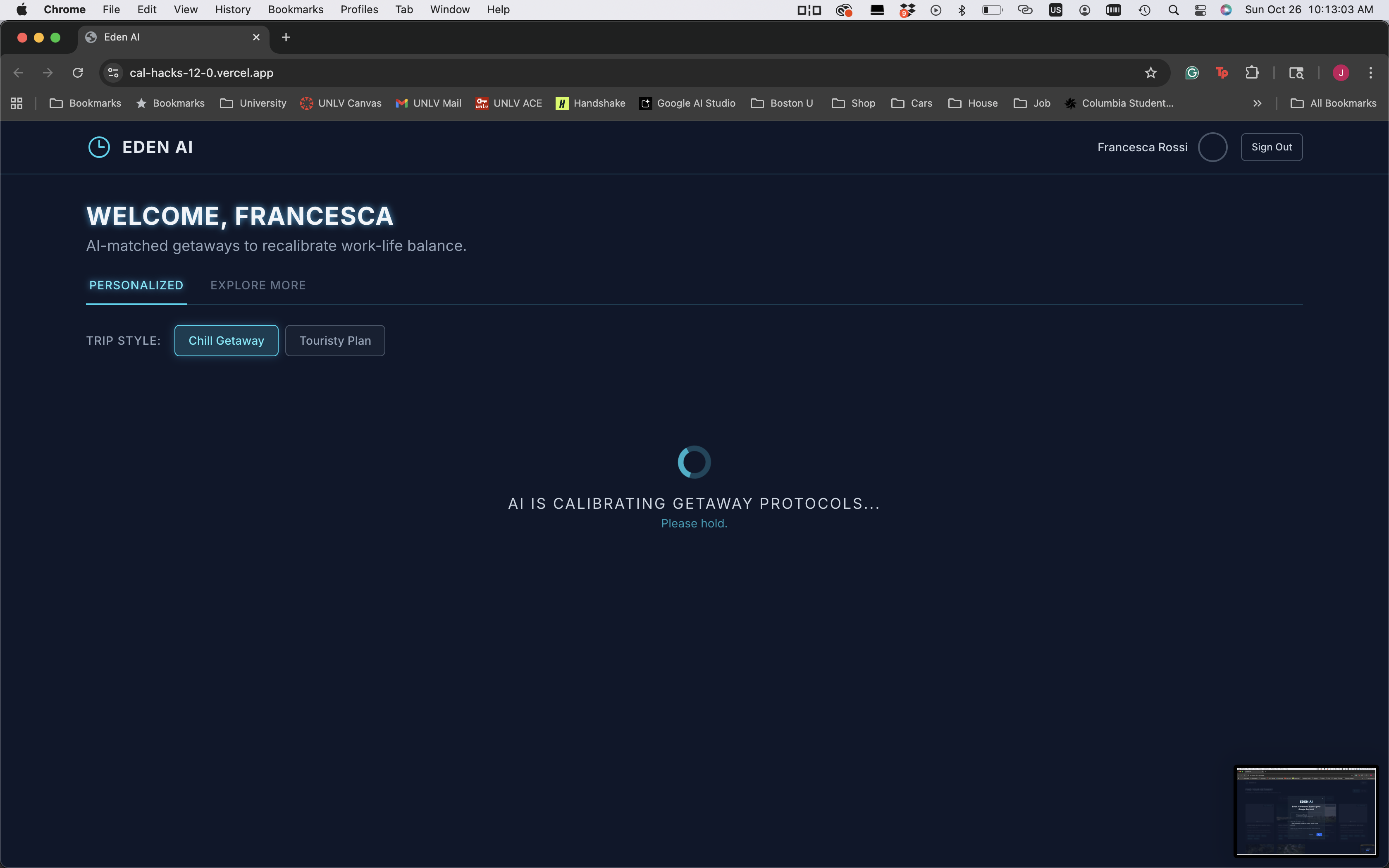Open the Chrome three-dot menu
The image size is (1389, 868).
click(x=1371, y=73)
